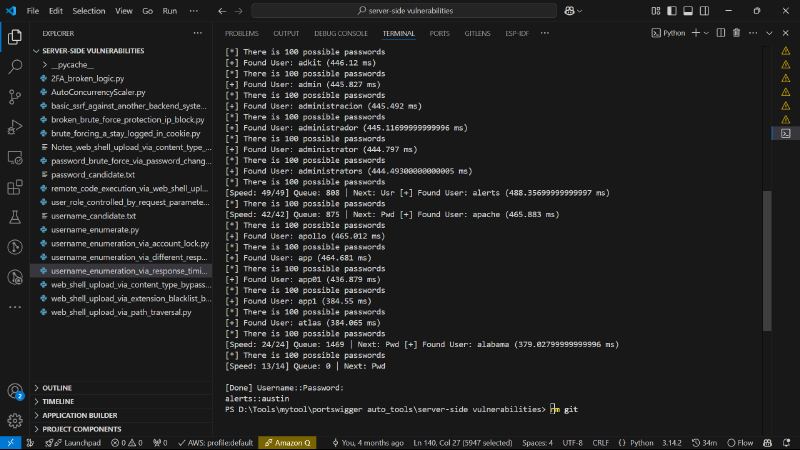Screen dimensions: 800x450
Task: Split the terminal panel
Action: [x=720, y=33]
